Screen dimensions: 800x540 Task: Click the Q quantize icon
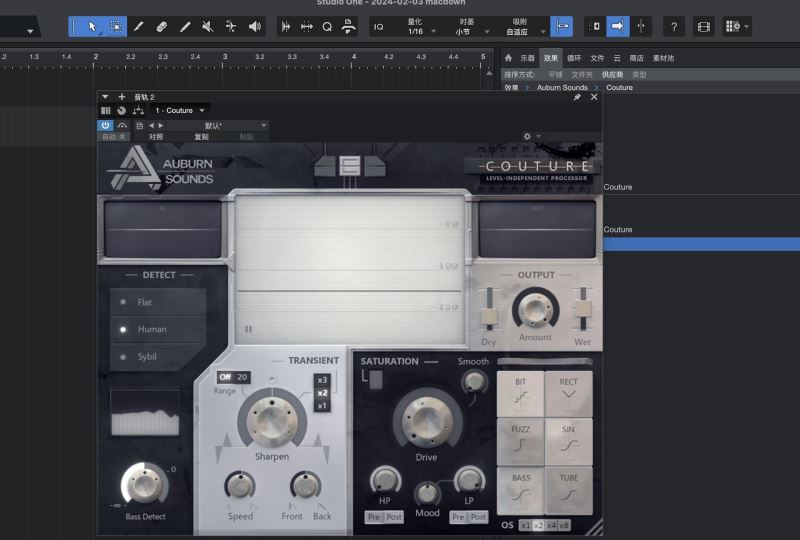[327, 27]
